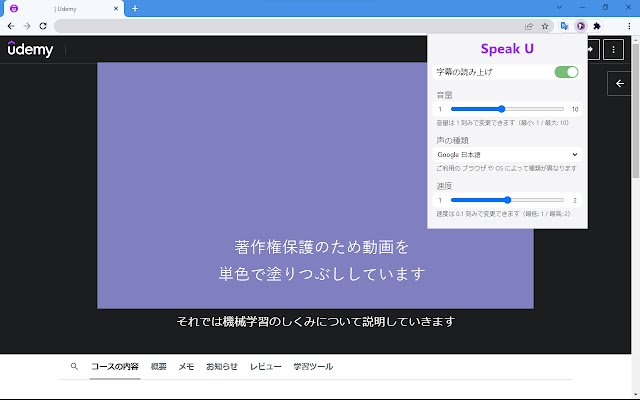Image resolution: width=640 pixels, height=400 pixels.
Task: Adjust the 速度 speed slider
Action: 507,200
